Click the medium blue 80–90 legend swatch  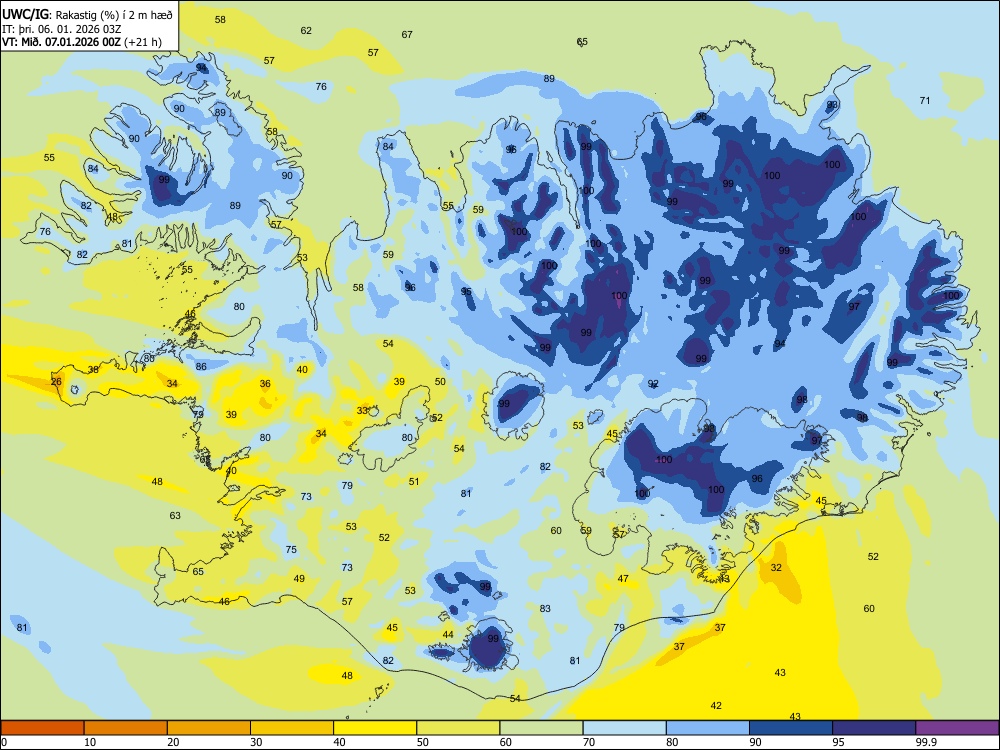coord(708,728)
